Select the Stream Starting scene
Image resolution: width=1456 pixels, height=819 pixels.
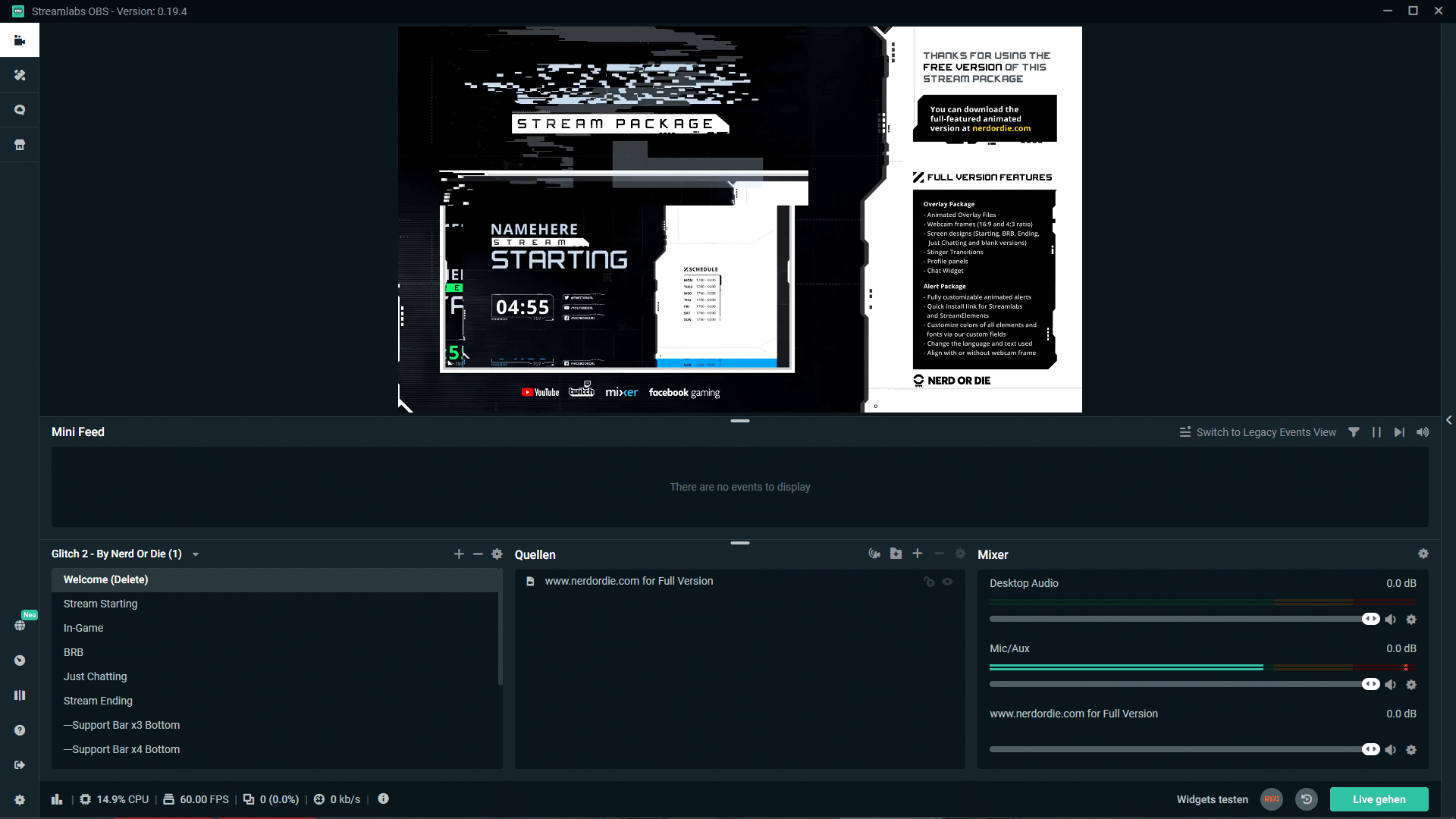[101, 604]
